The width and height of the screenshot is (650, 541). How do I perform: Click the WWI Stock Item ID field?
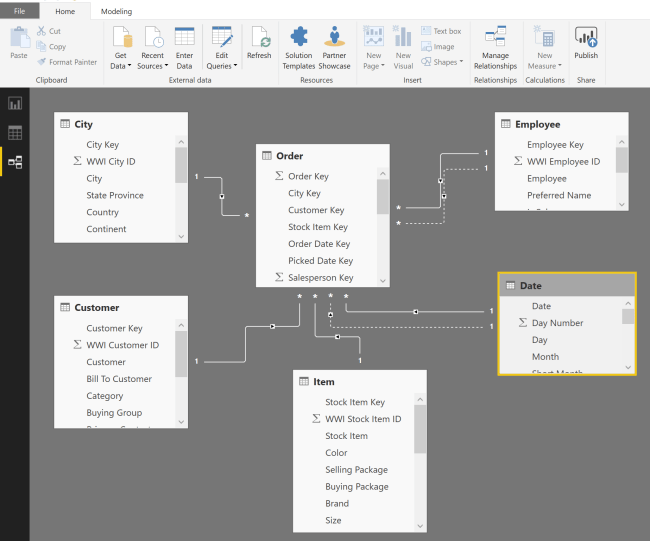click(x=362, y=419)
